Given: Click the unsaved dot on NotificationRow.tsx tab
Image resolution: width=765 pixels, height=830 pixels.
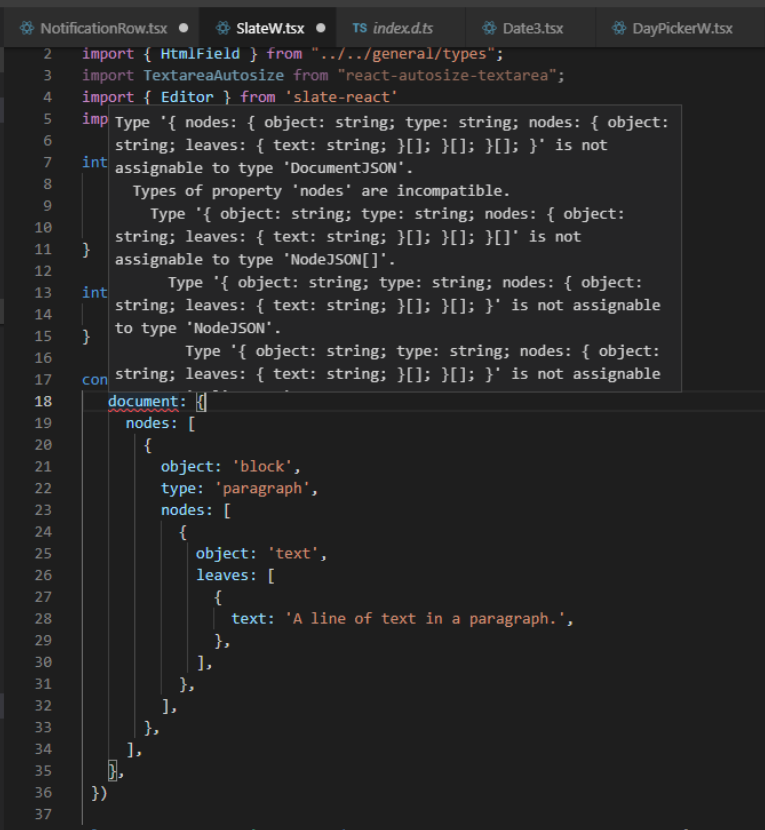Looking at the screenshot, I should [183, 28].
